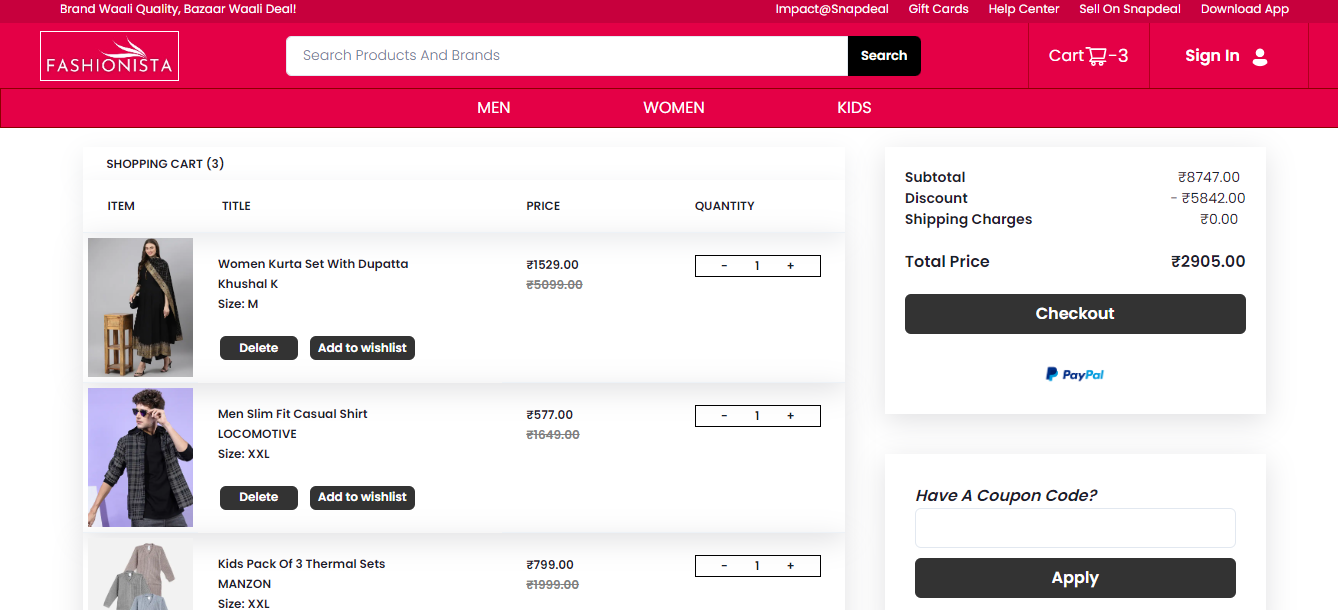Viewport: 1338px width, 610px height.
Task: Click the PayPal logo
Action: tap(1075, 374)
